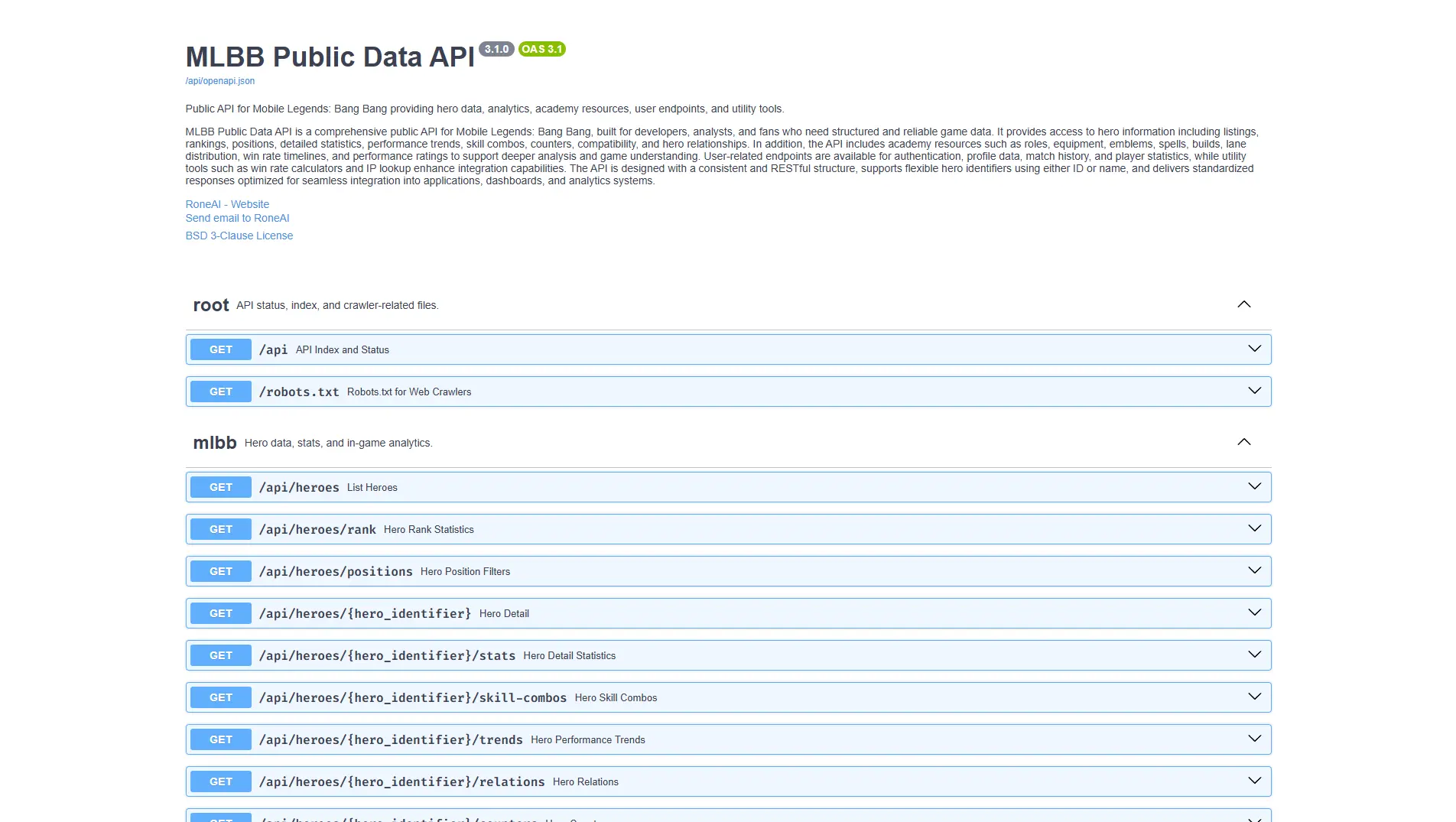Click GET button for Hero Detail Statistics
The image size is (1456, 822).
coord(221,655)
